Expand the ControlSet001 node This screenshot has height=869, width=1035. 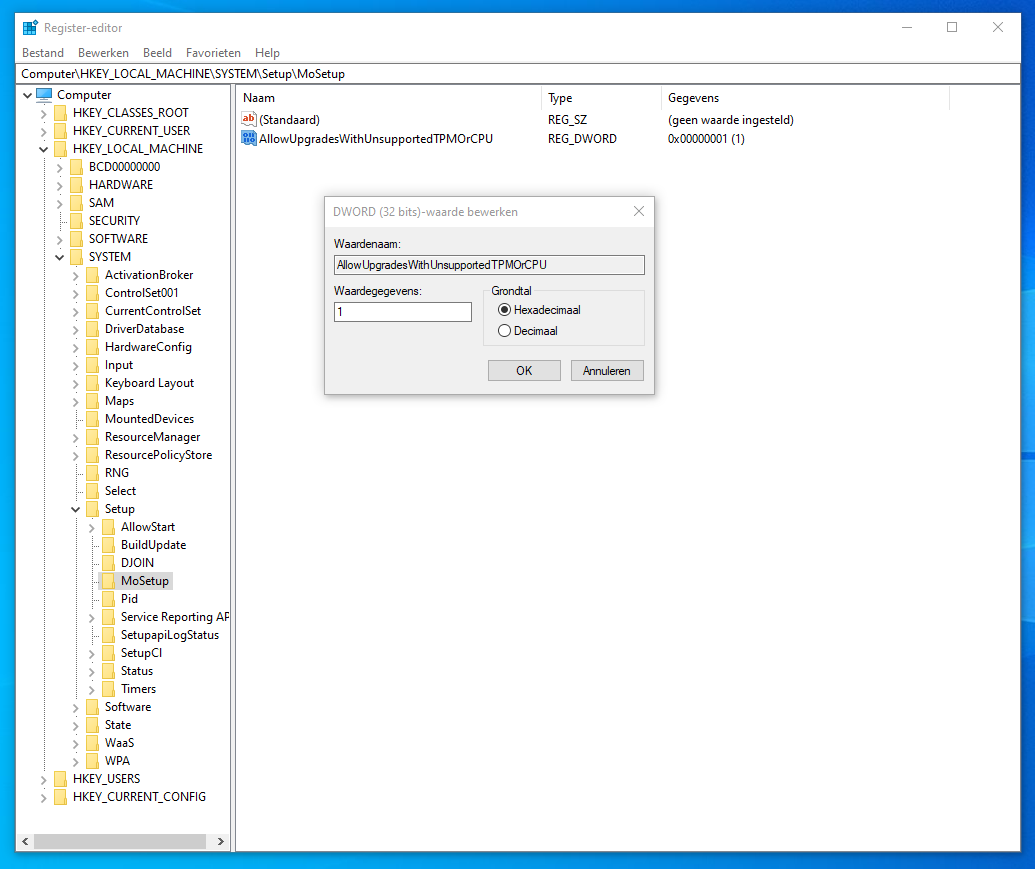pos(76,293)
